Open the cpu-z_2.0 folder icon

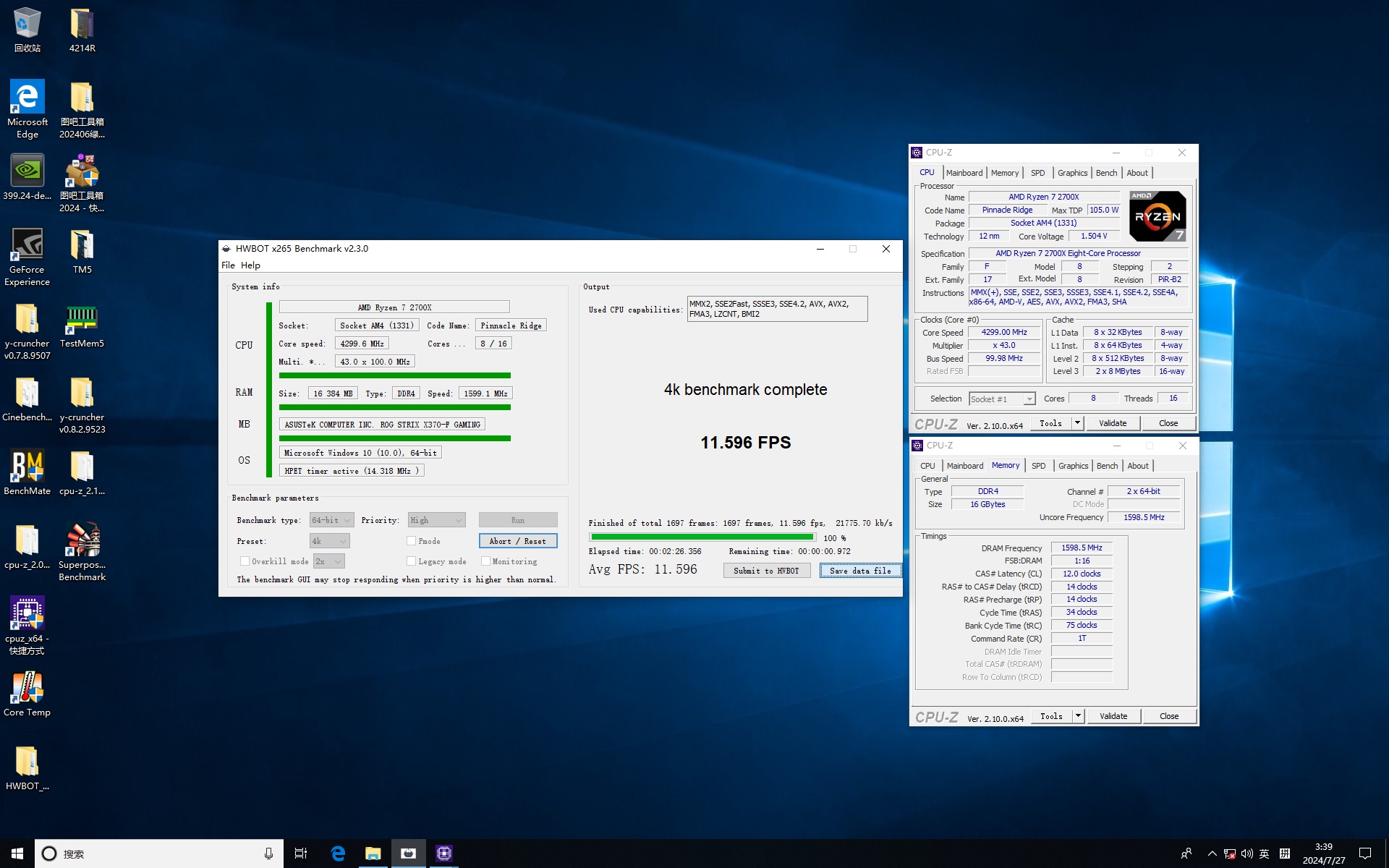click(27, 546)
